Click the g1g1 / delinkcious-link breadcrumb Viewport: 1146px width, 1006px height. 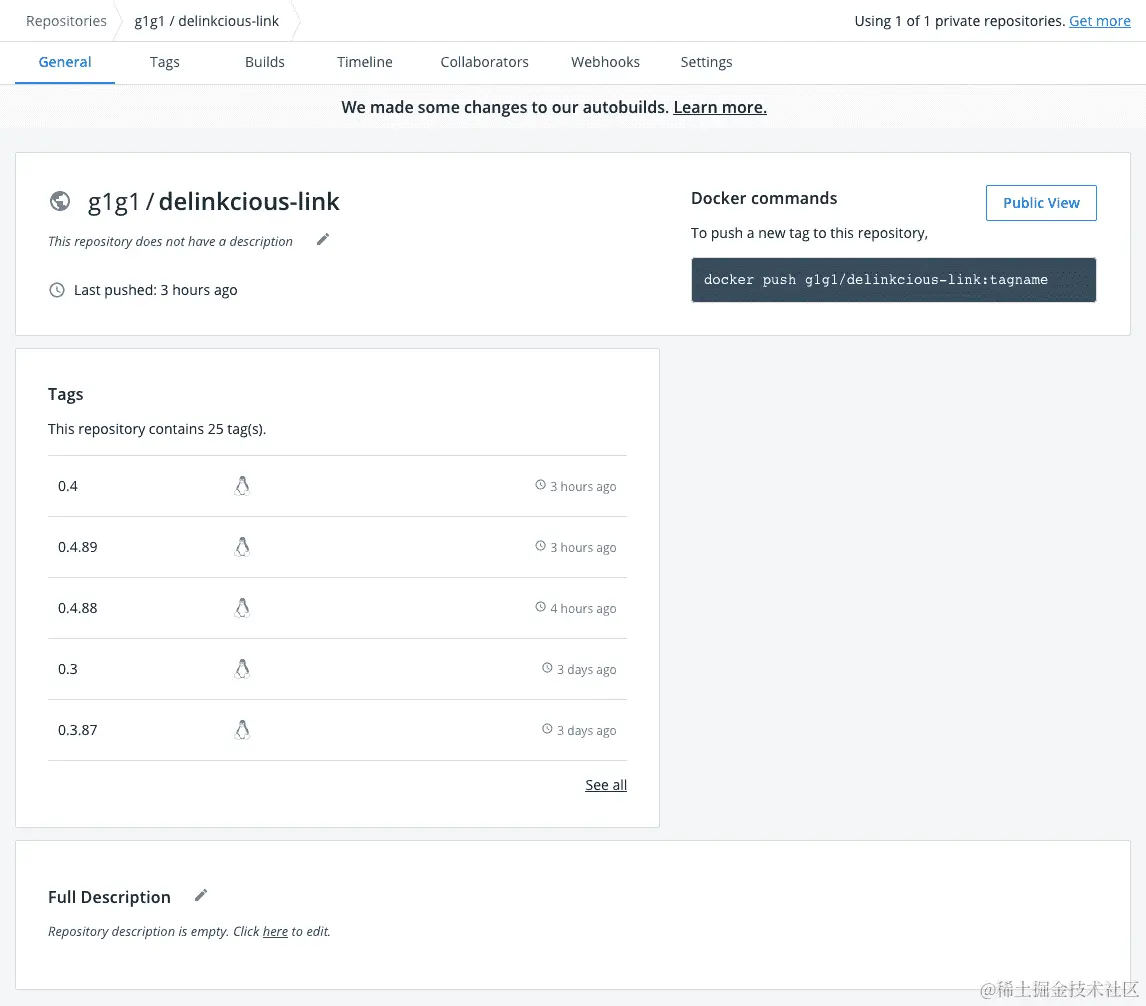(207, 21)
